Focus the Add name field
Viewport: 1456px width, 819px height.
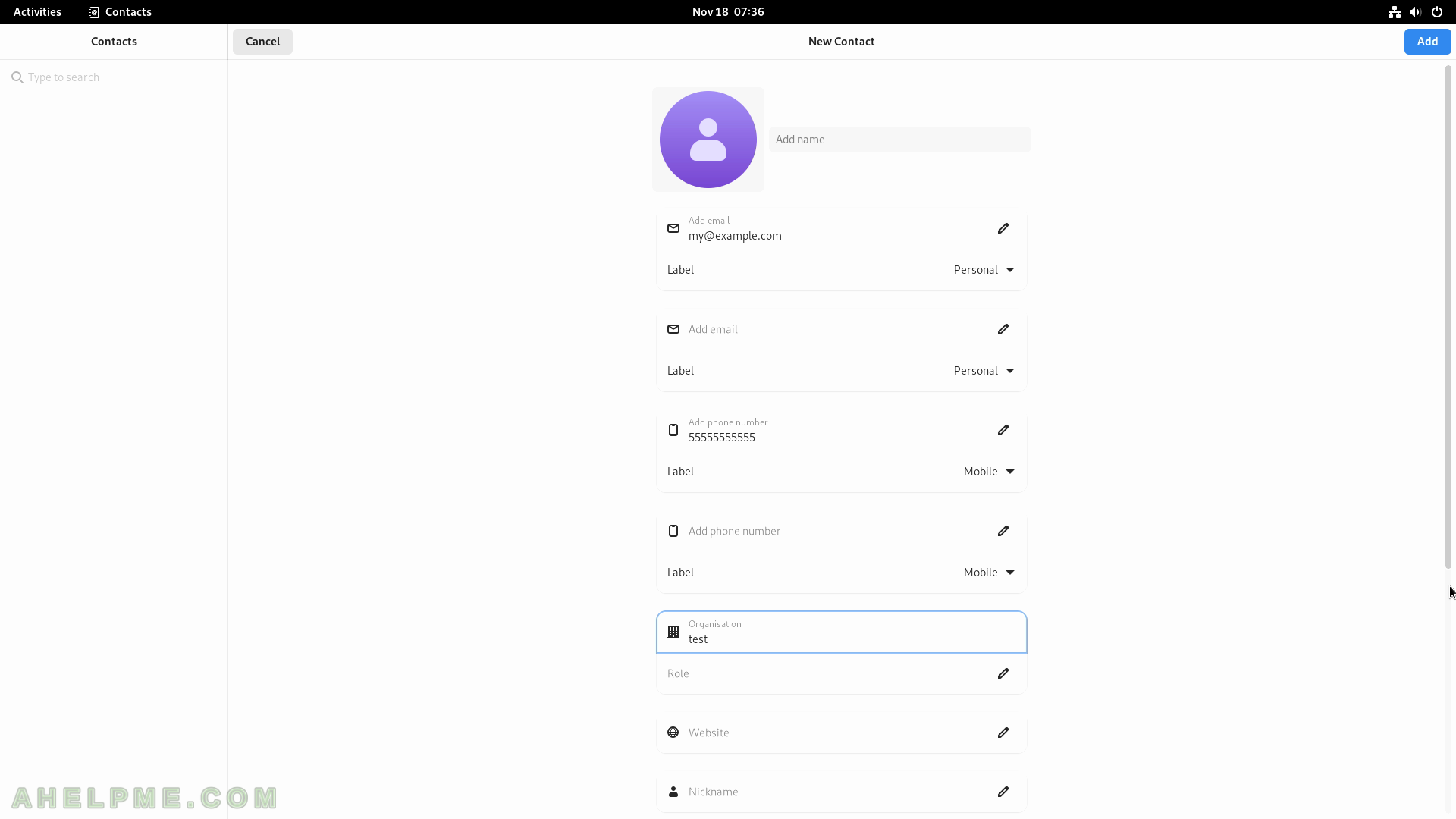tap(899, 140)
